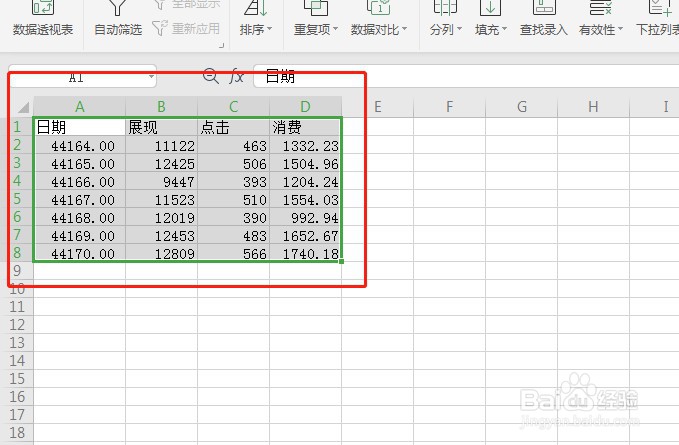Image resolution: width=679 pixels, height=445 pixels.
Task: Click the 查找录入 lookup entry tool
Action: [x=543, y=19]
